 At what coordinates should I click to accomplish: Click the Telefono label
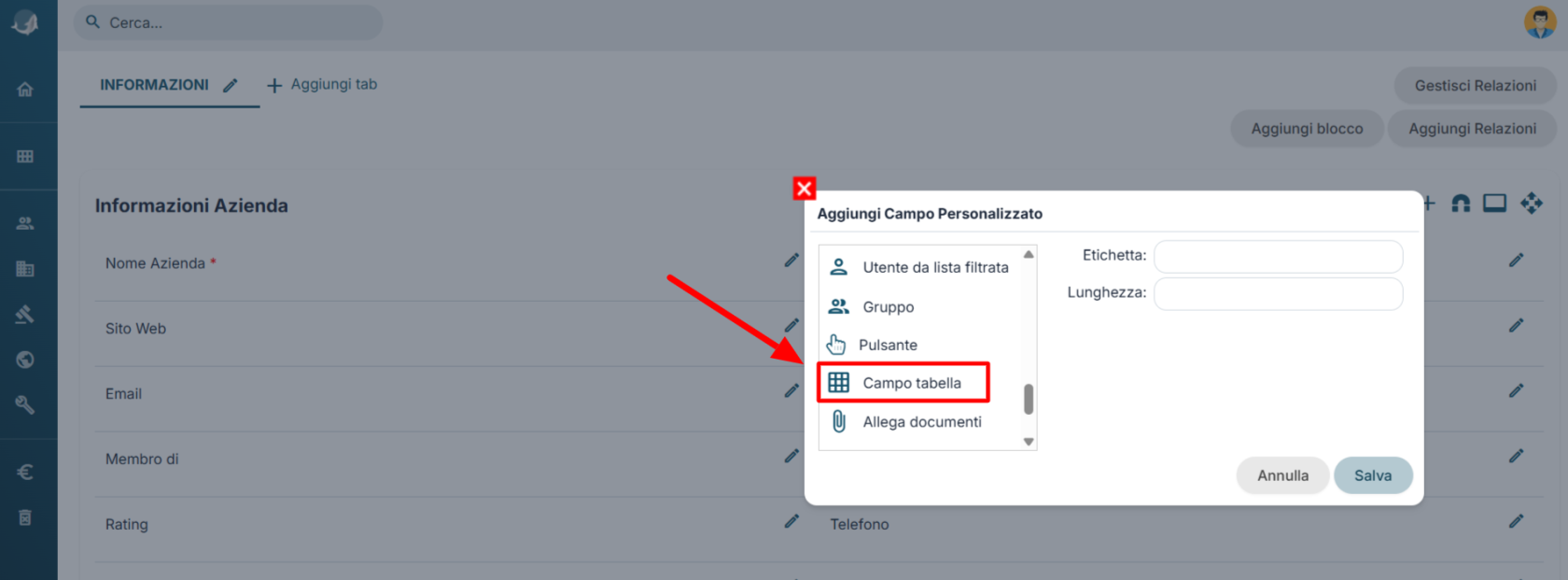coord(860,525)
